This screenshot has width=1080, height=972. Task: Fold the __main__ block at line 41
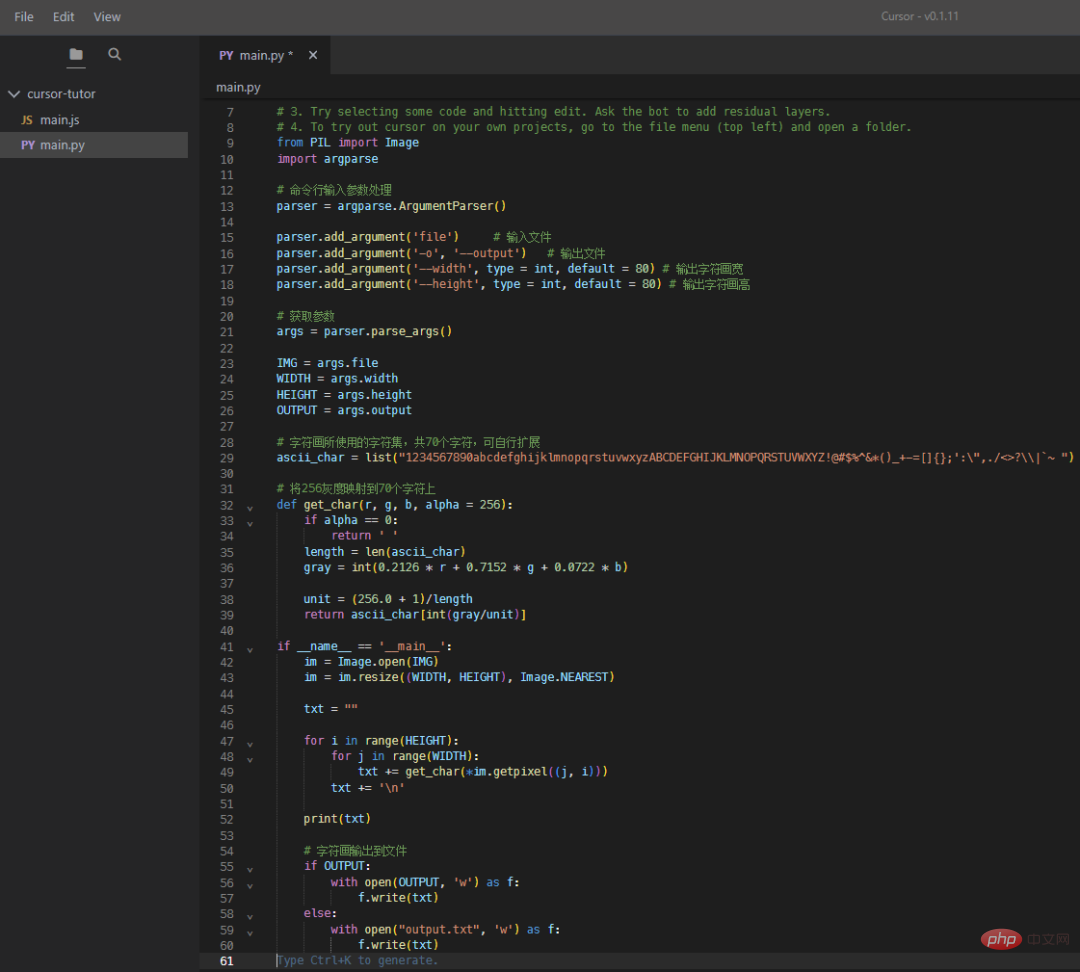point(250,650)
